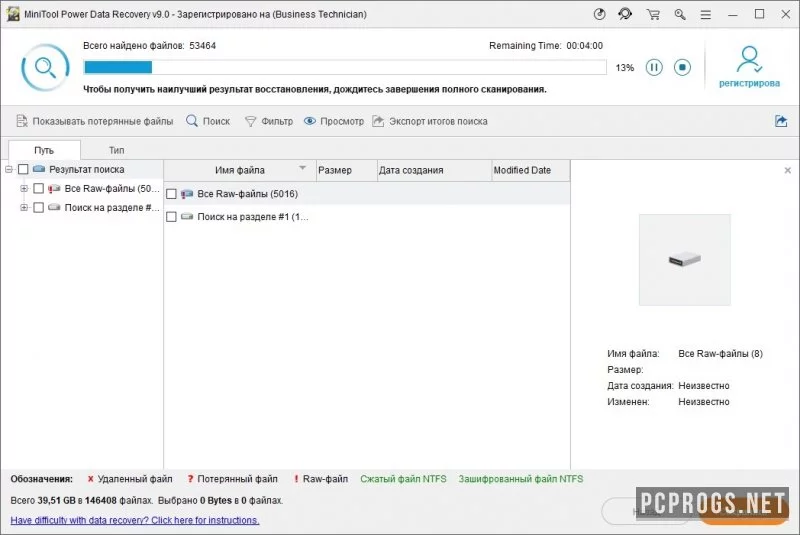
Task: Click the key register icon in title bar
Action: click(680, 14)
